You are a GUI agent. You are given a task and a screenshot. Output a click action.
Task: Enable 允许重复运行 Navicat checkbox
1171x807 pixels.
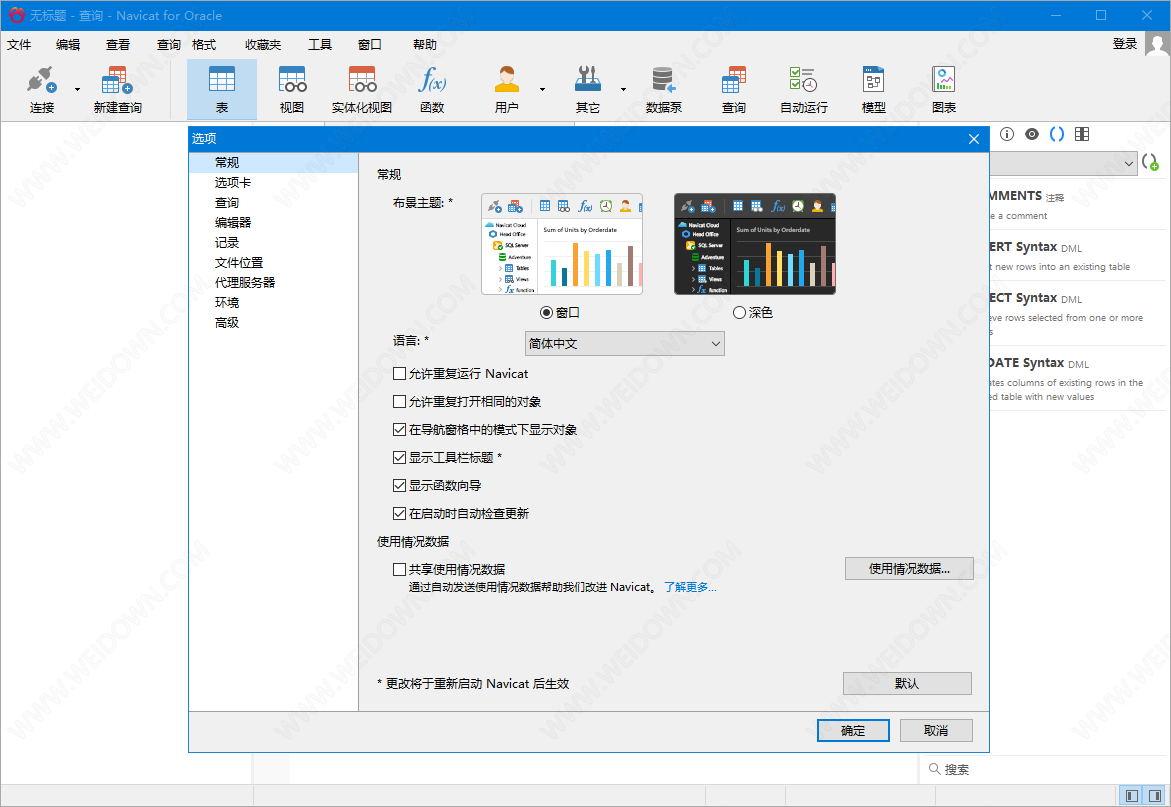400,373
